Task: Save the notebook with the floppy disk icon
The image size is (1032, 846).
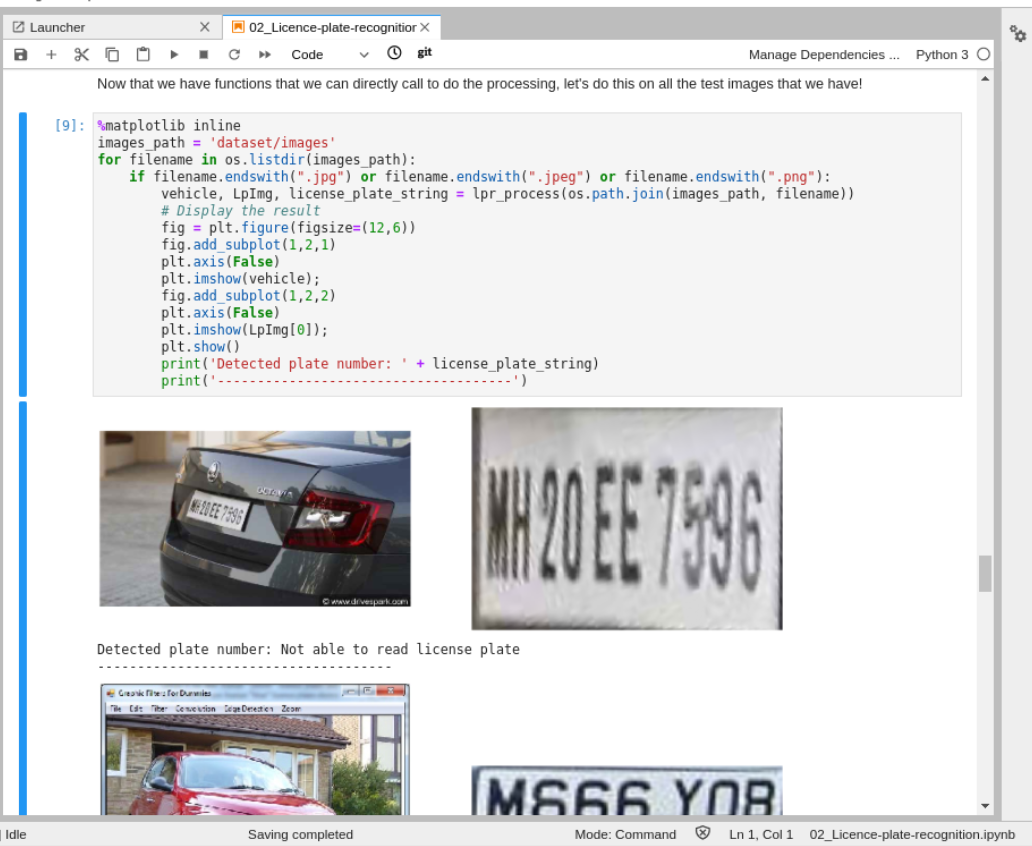Action: pyautogui.click(x=20, y=55)
